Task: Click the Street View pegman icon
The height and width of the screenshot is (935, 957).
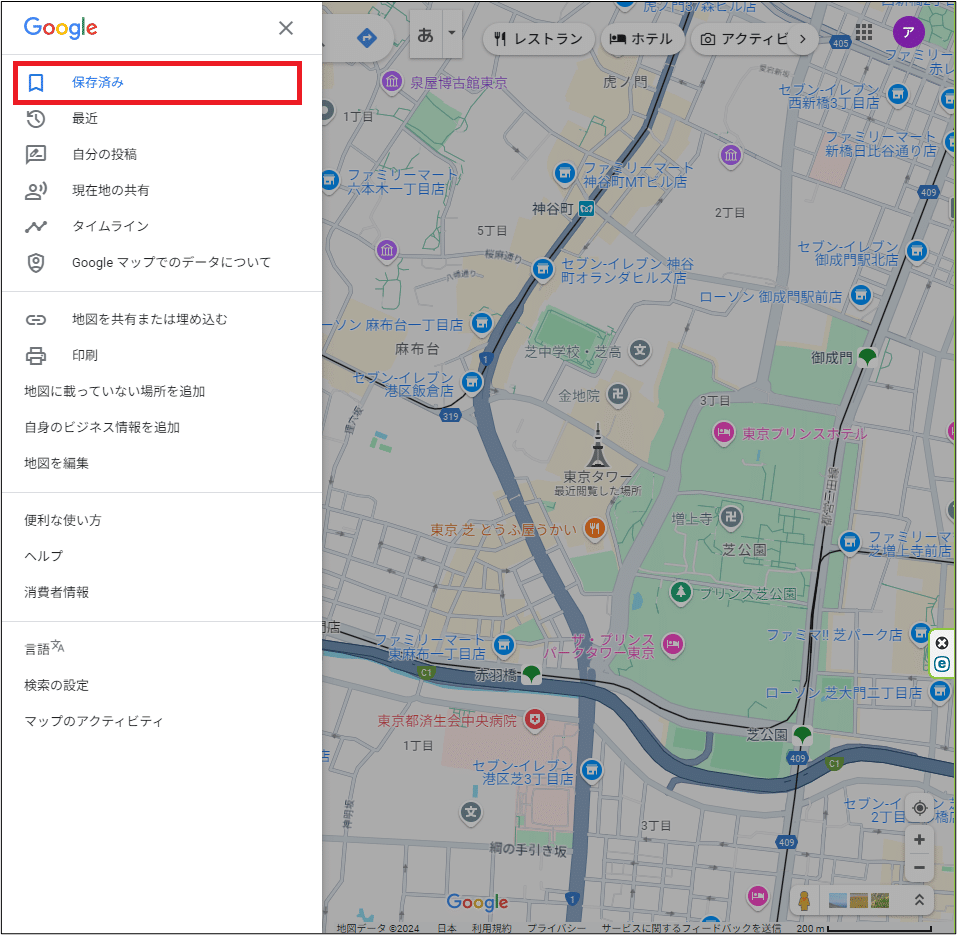Action: [x=804, y=900]
